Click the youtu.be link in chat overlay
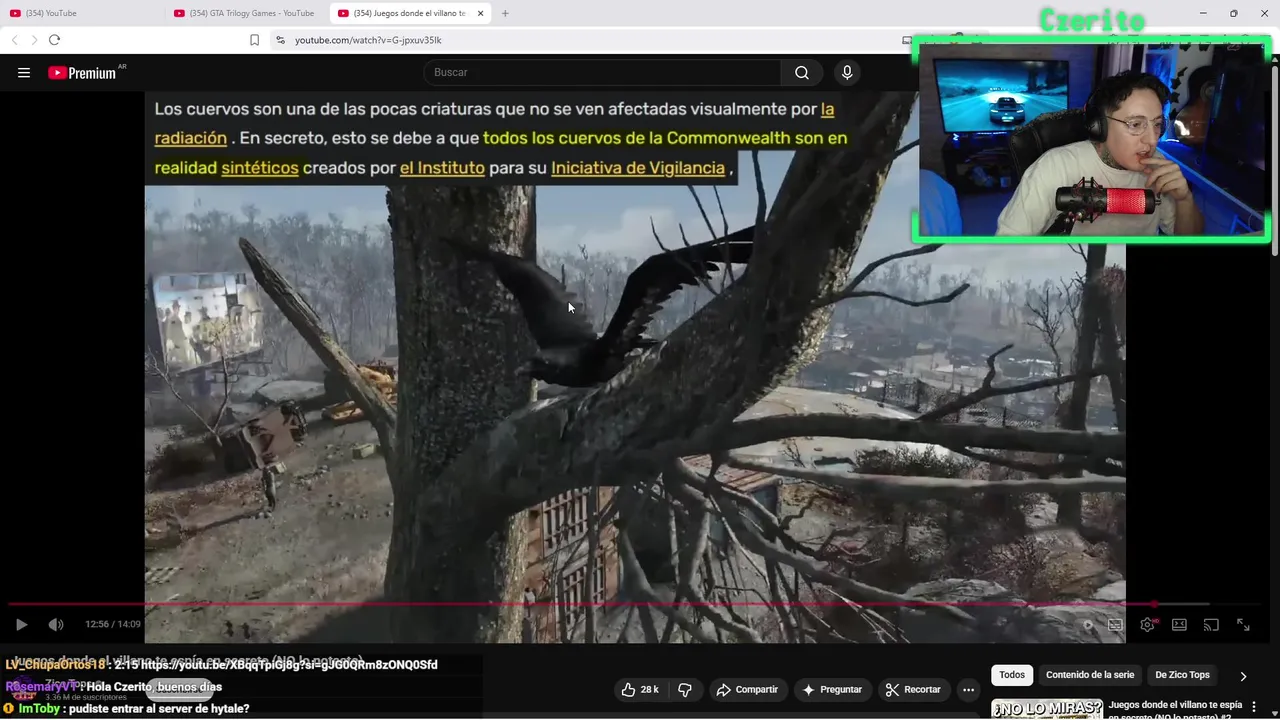 [x=289, y=665]
